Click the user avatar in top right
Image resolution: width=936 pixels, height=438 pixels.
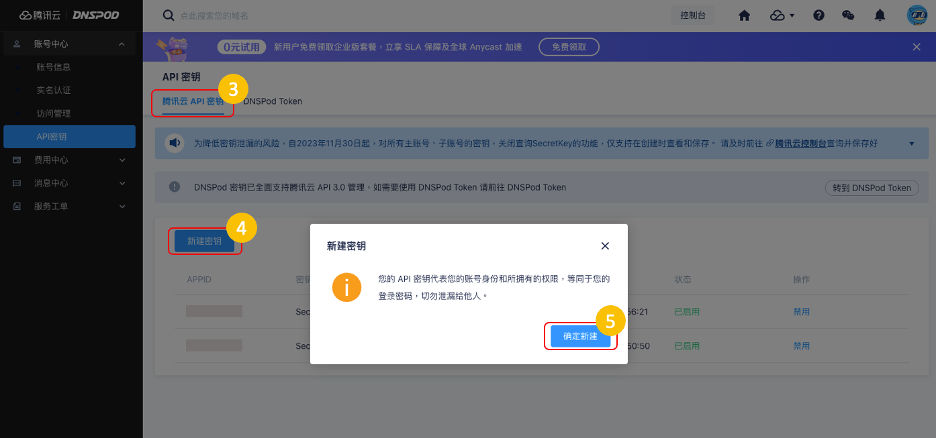pyautogui.click(x=916, y=16)
